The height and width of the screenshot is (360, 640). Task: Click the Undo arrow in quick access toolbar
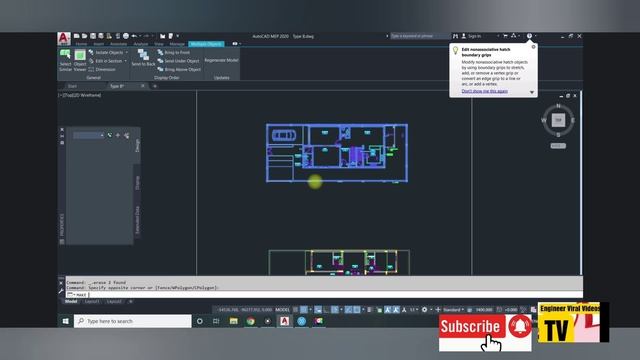(134, 36)
